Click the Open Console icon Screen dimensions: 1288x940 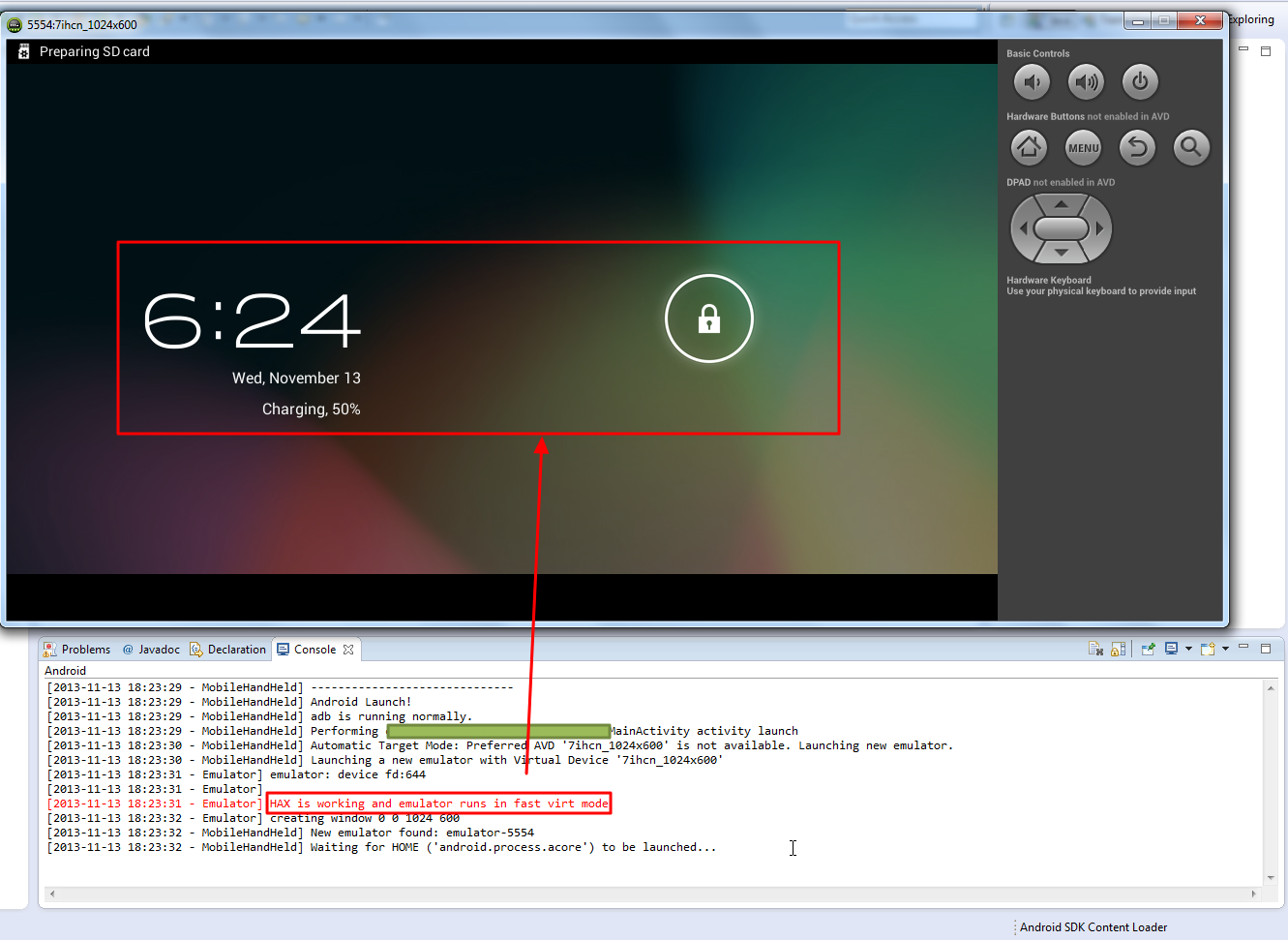[1208, 649]
